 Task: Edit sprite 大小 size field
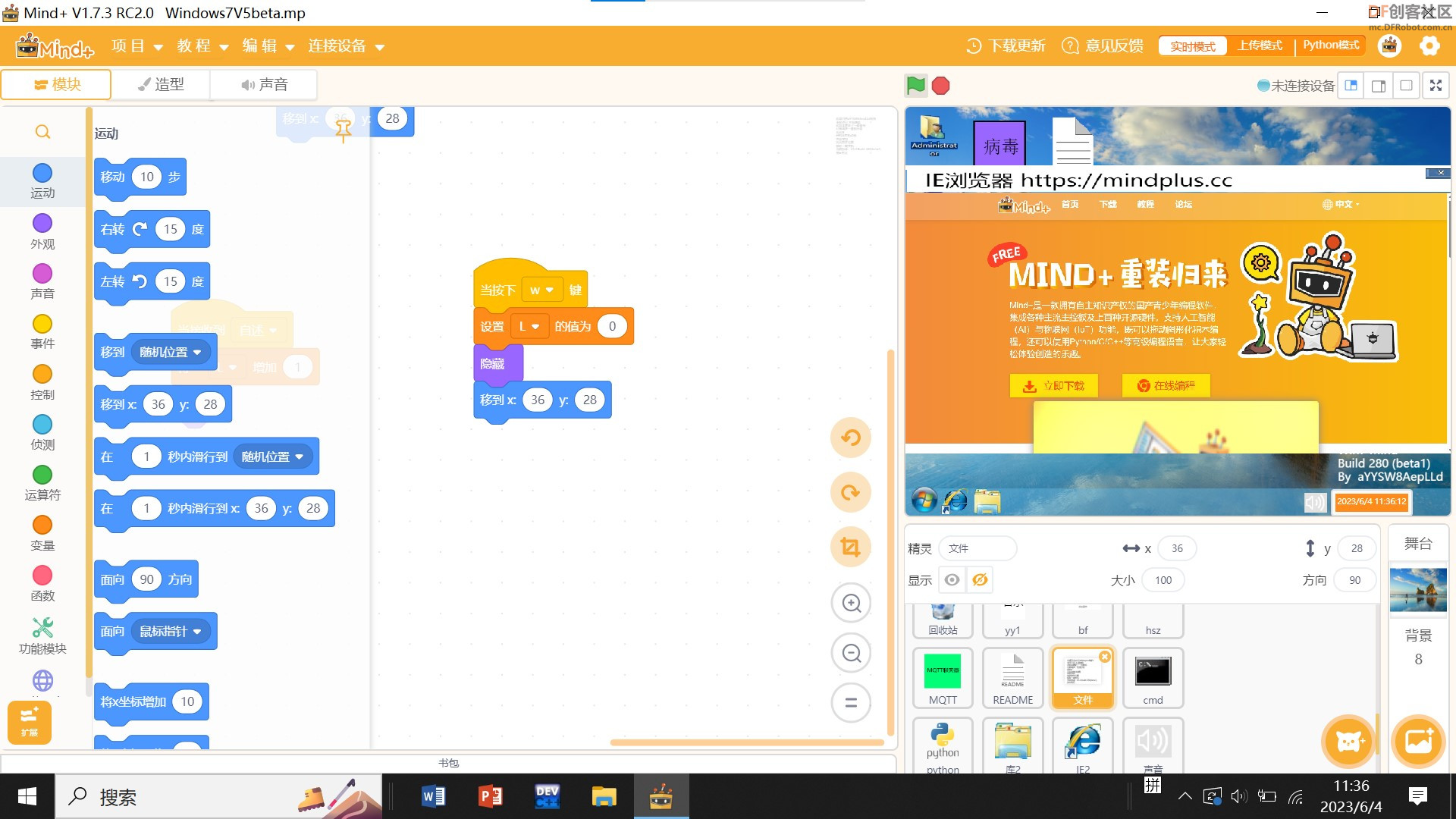coord(1163,580)
